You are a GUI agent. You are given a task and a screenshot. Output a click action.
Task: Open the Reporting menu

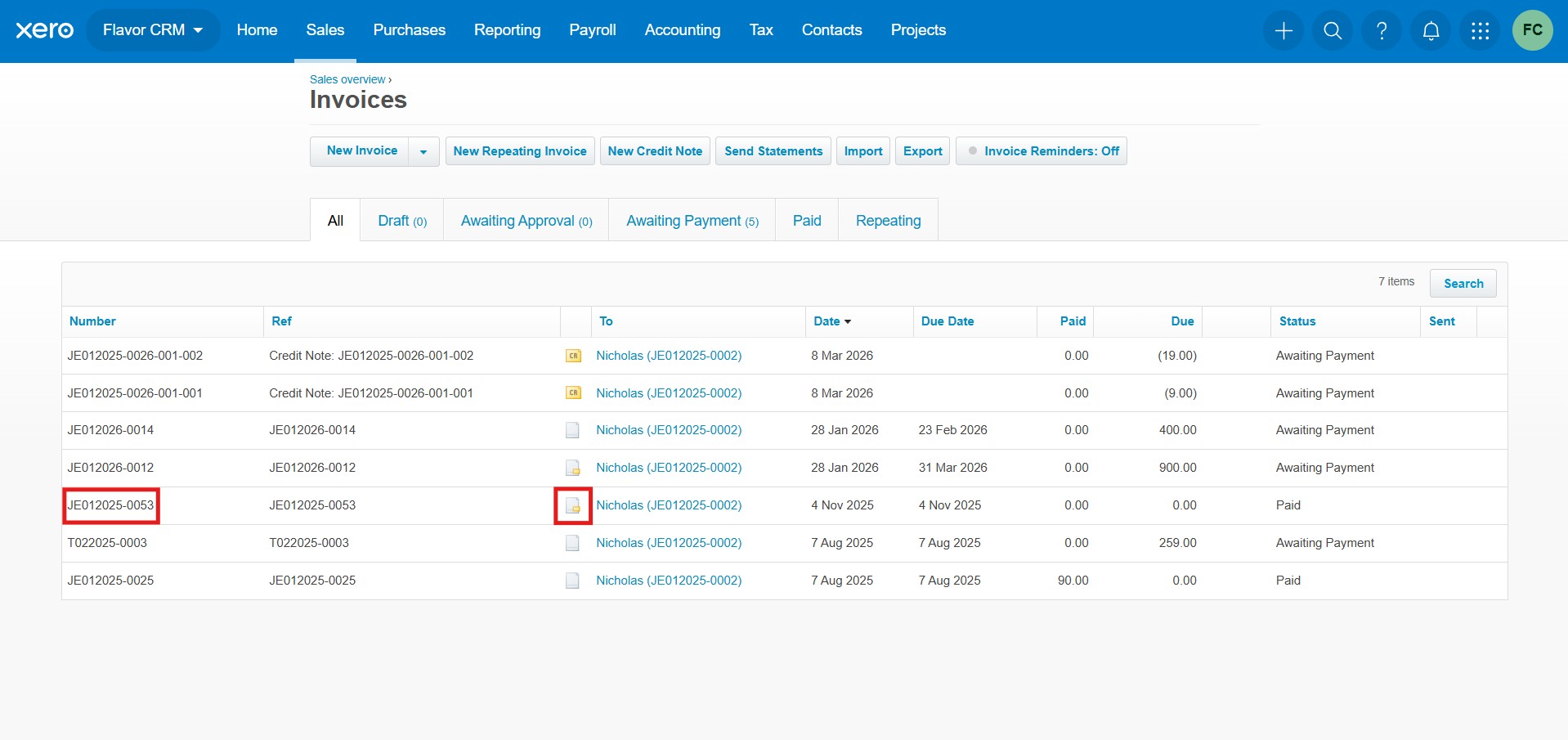507,30
